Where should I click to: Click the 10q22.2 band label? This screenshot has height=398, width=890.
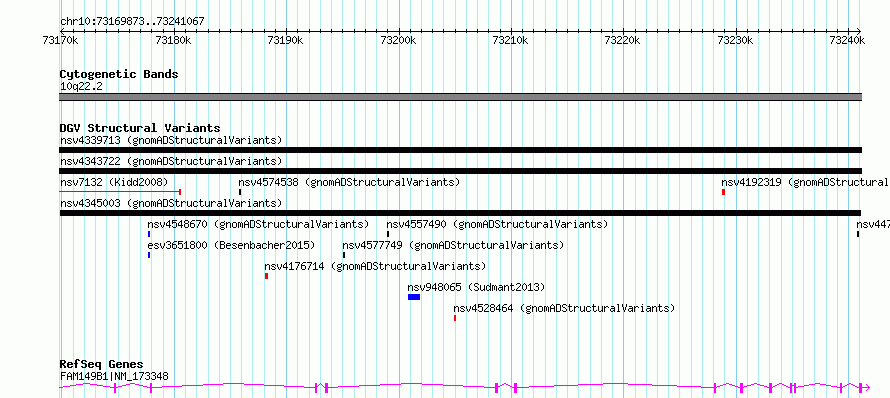pos(81,87)
